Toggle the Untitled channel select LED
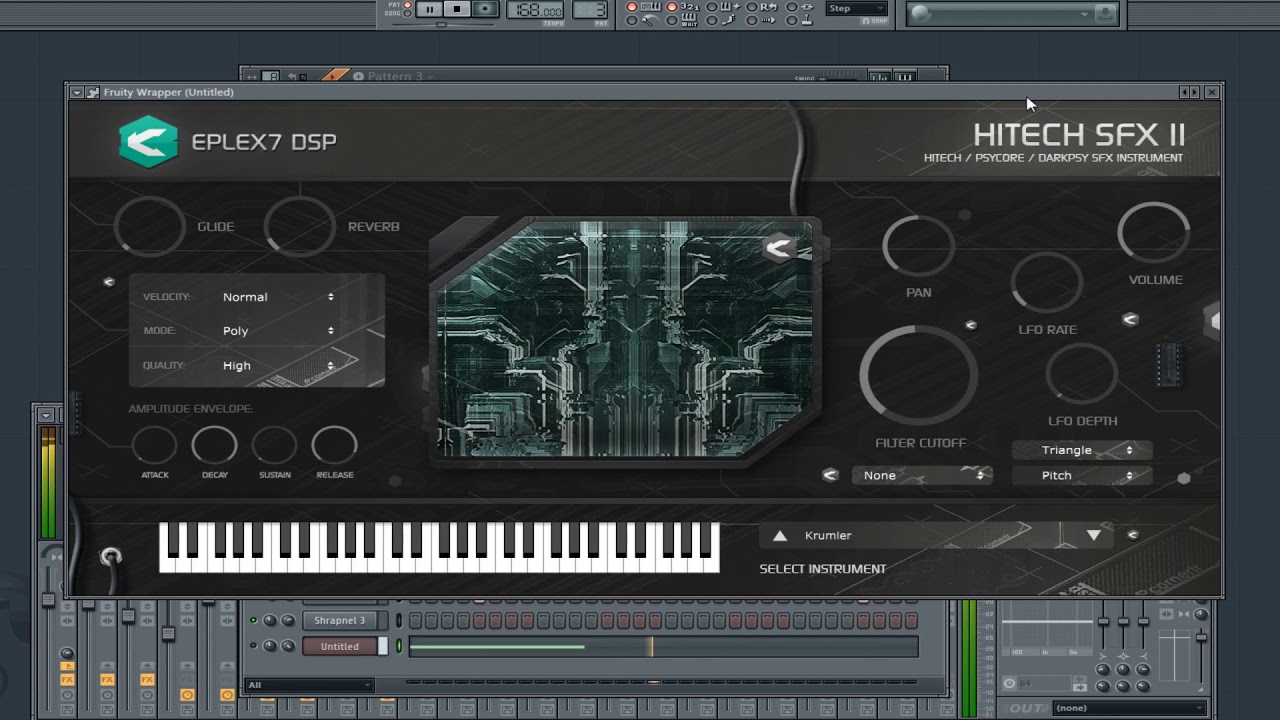The width and height of the screenshot is (1280, 720). (x=399, y=647)
